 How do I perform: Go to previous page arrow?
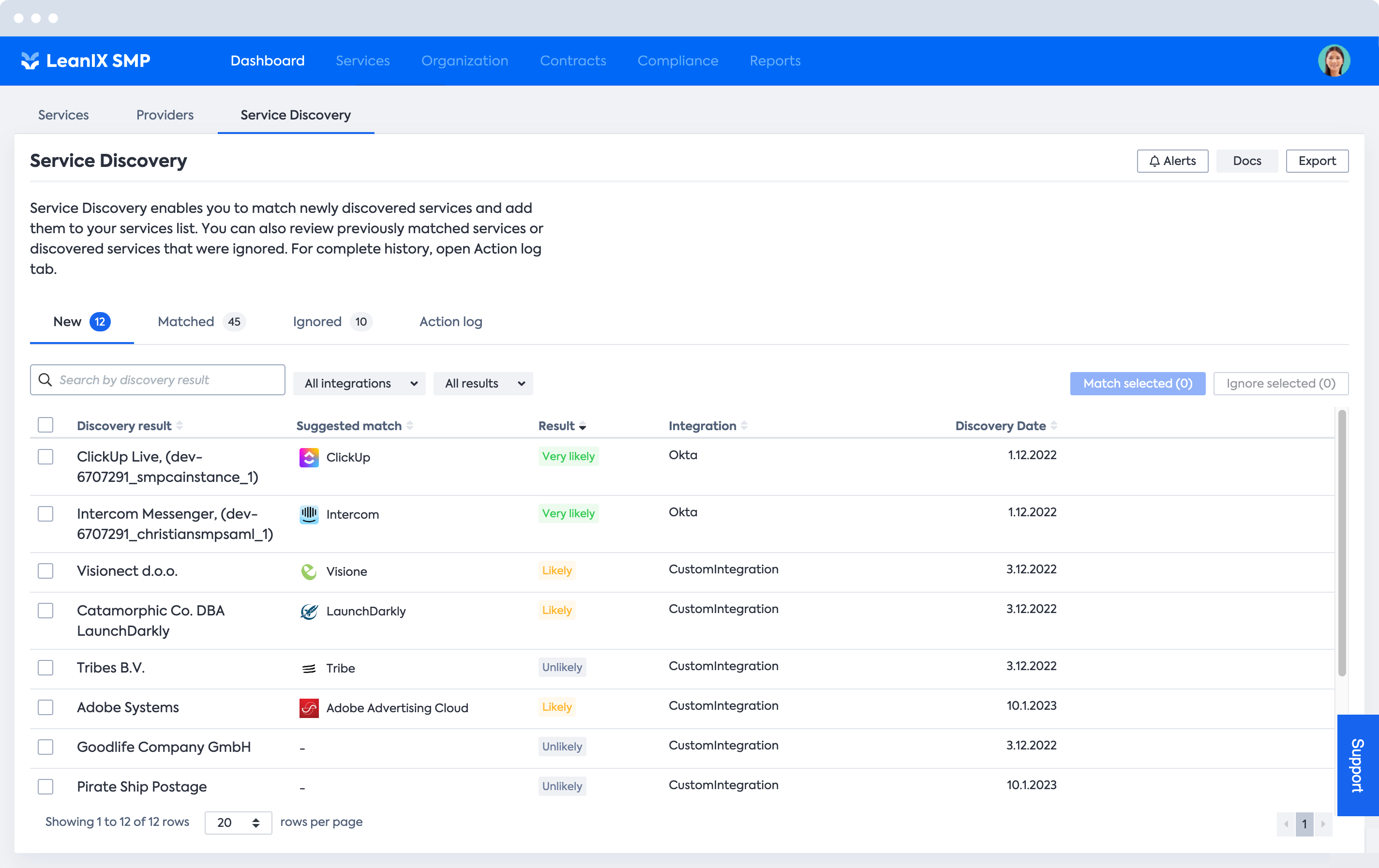point(1286,824)
